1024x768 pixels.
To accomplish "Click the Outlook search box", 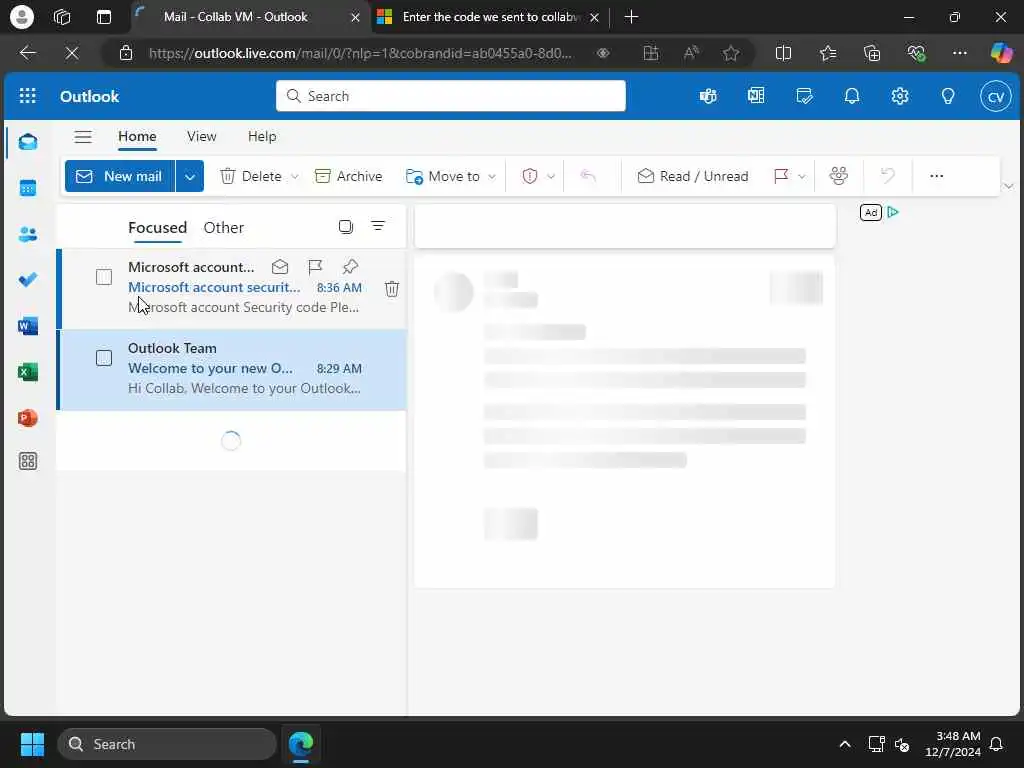I will (x=451, y=96).
